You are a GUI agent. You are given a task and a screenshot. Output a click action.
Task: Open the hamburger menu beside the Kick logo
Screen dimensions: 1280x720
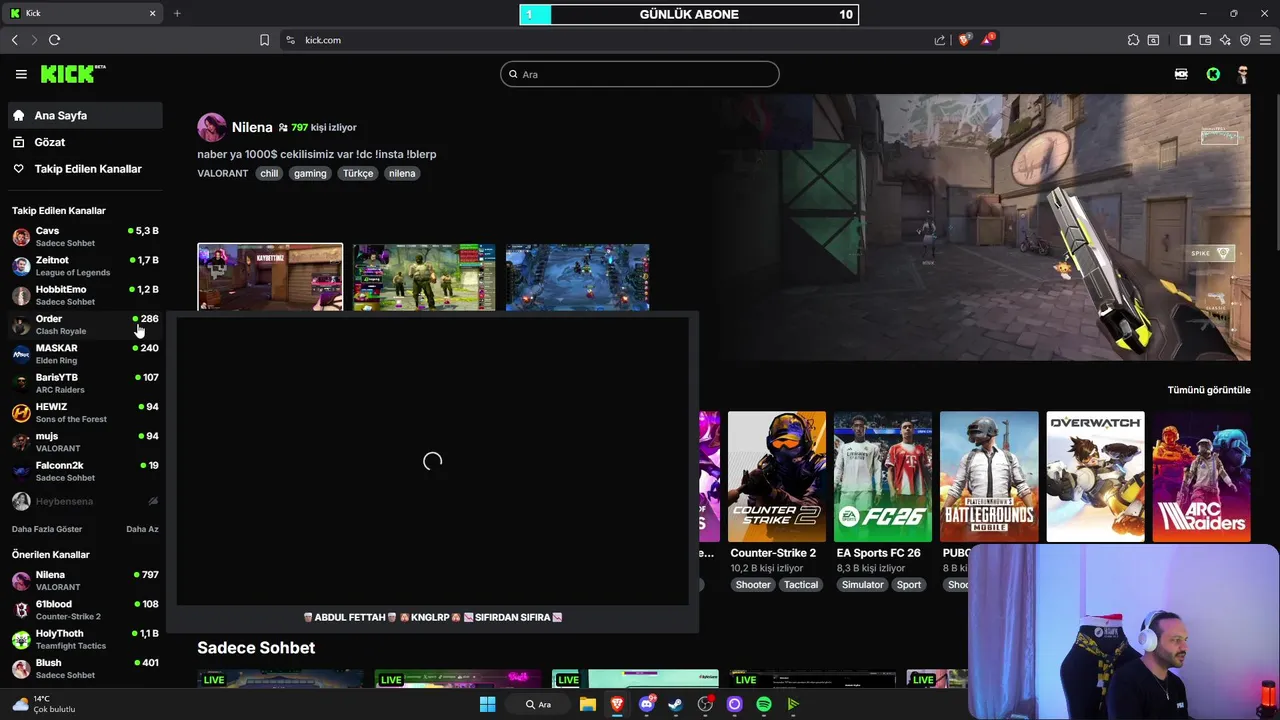[x=21, y=74]
